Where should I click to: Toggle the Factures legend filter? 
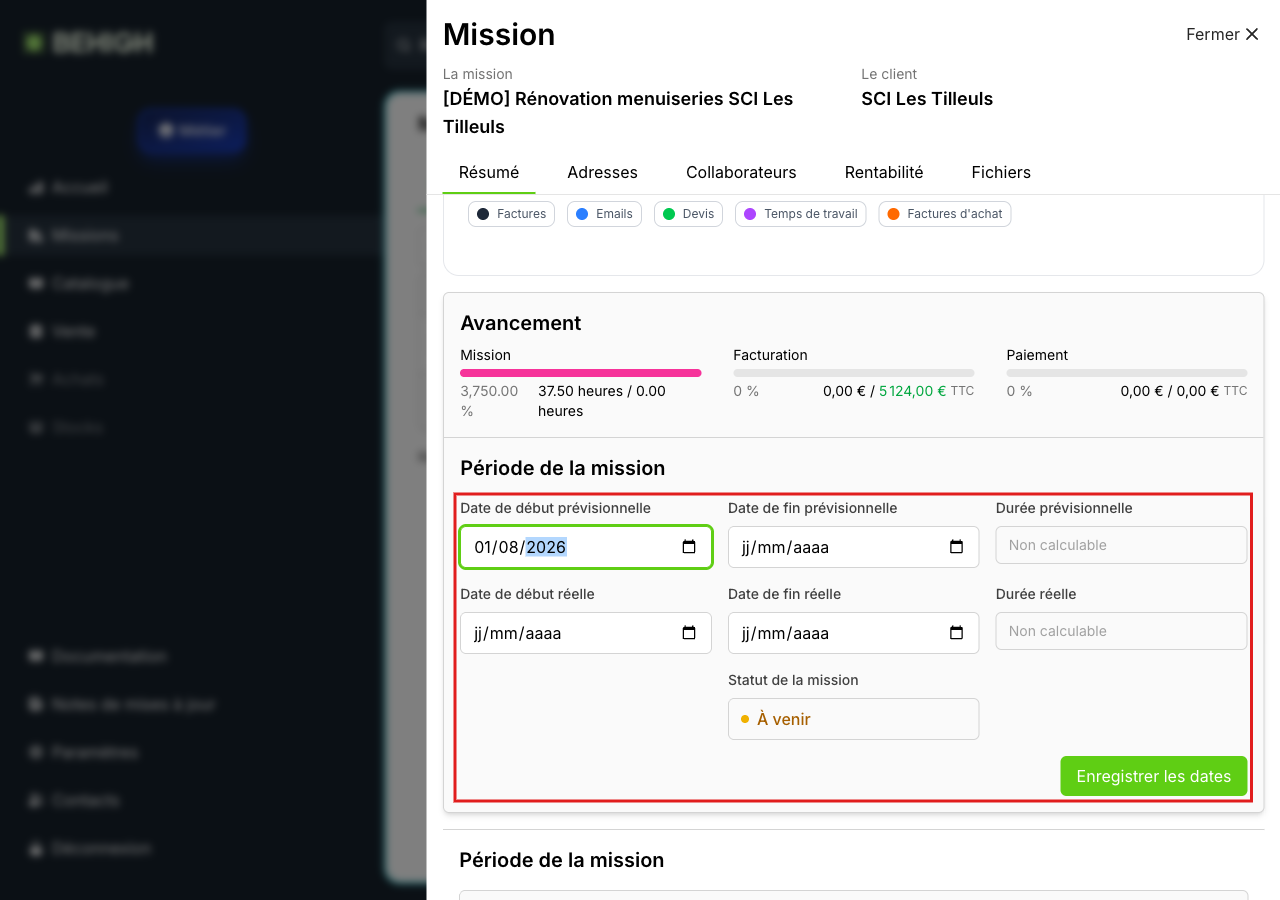(x=511, y=214)
